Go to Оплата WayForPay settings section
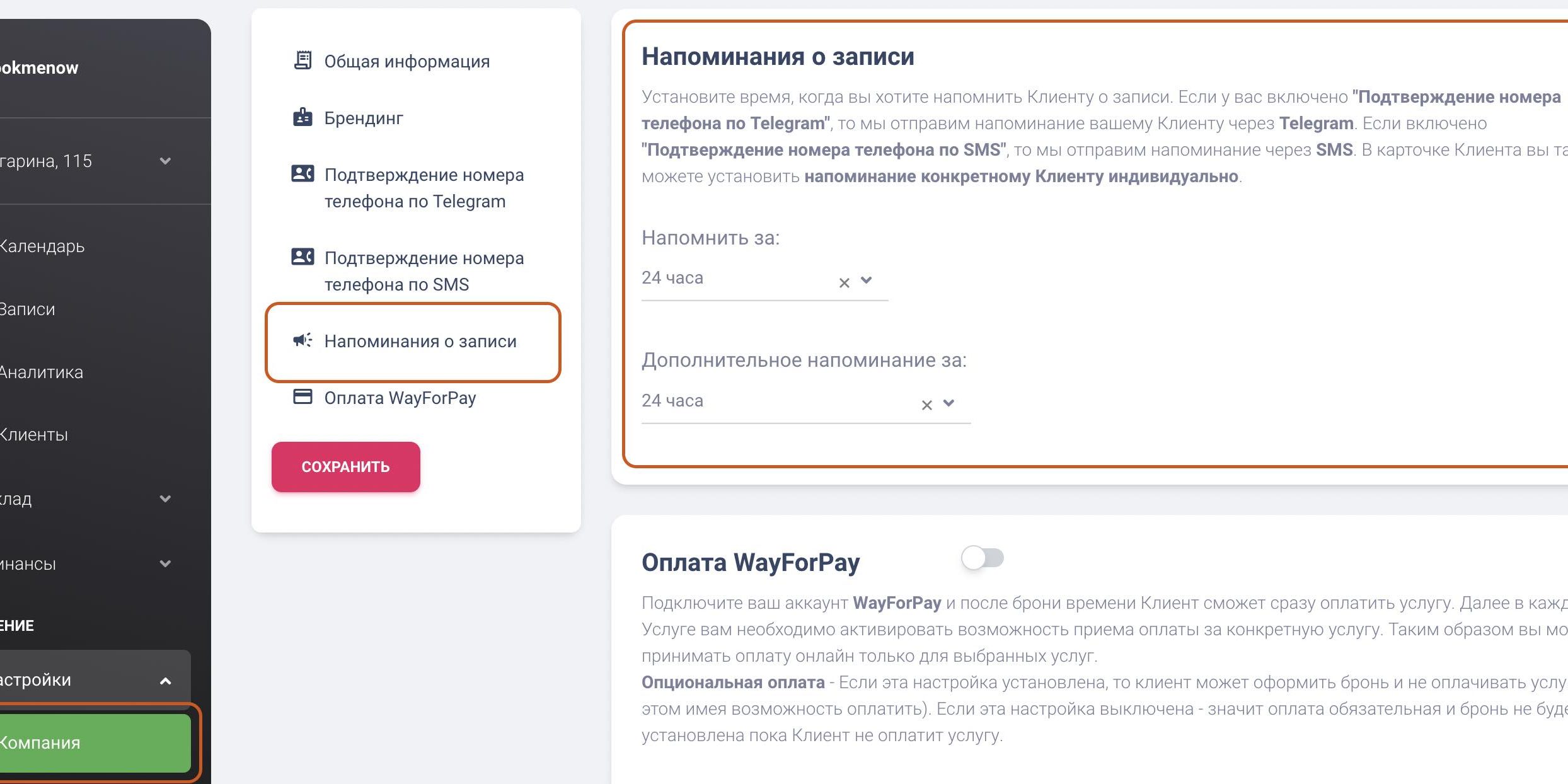Screen dimensions: 1568x784 [x=400, y=398]
